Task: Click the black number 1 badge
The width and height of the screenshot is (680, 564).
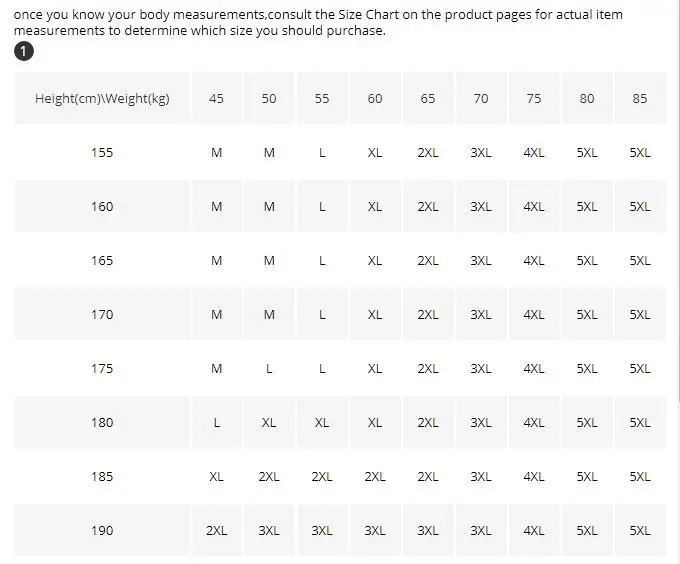Action: [23, 52]
